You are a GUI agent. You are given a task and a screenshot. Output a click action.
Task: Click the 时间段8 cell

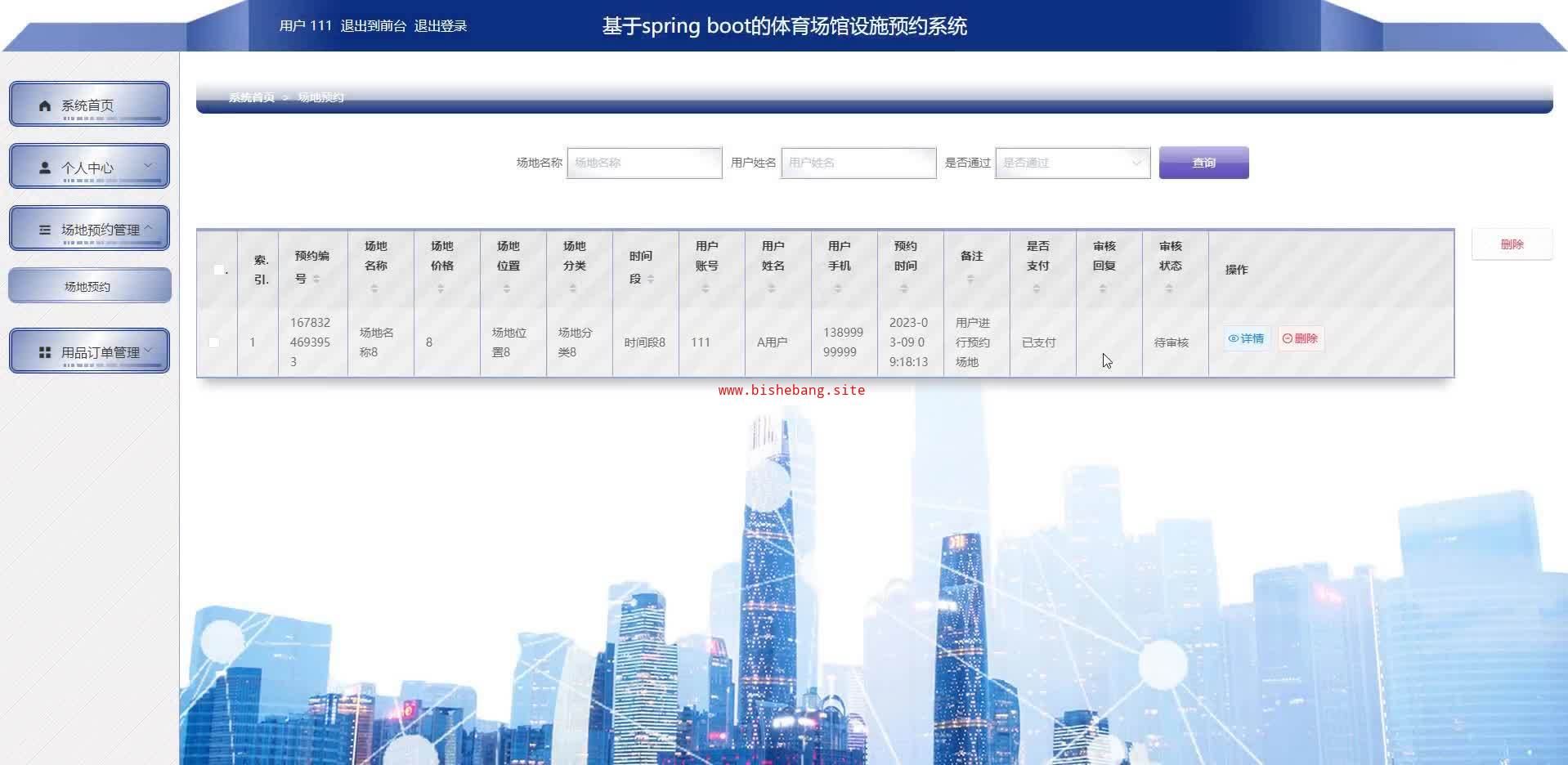point(645,342)
